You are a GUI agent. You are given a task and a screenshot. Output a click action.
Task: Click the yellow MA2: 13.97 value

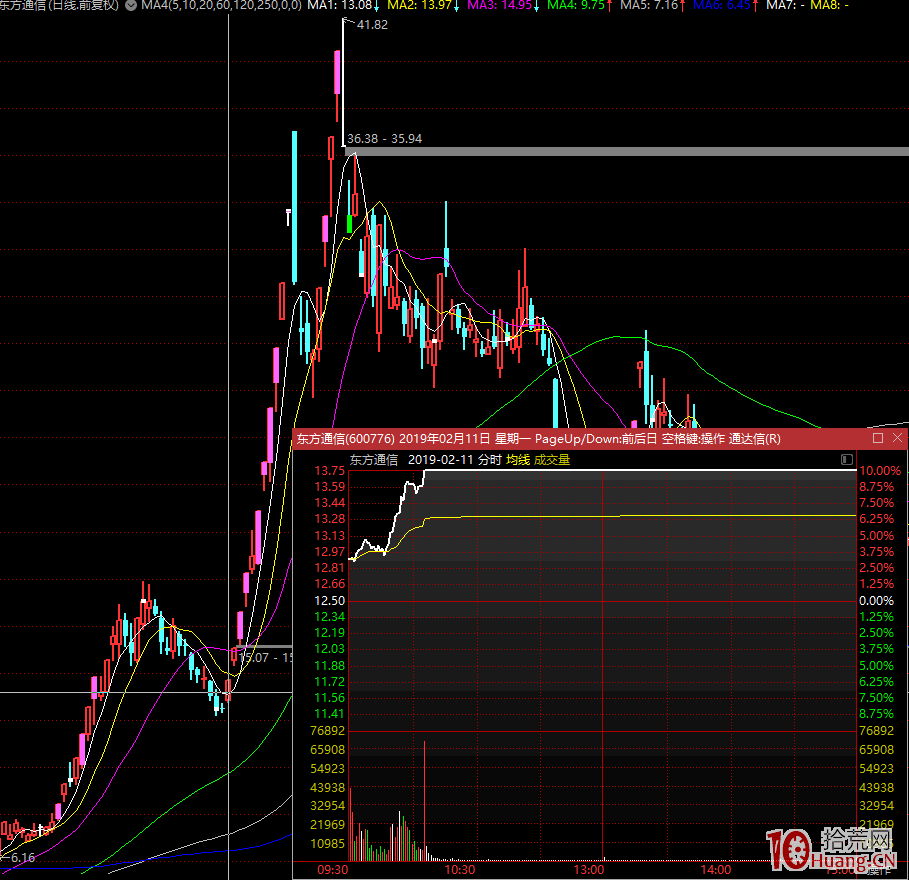point(420,5)
